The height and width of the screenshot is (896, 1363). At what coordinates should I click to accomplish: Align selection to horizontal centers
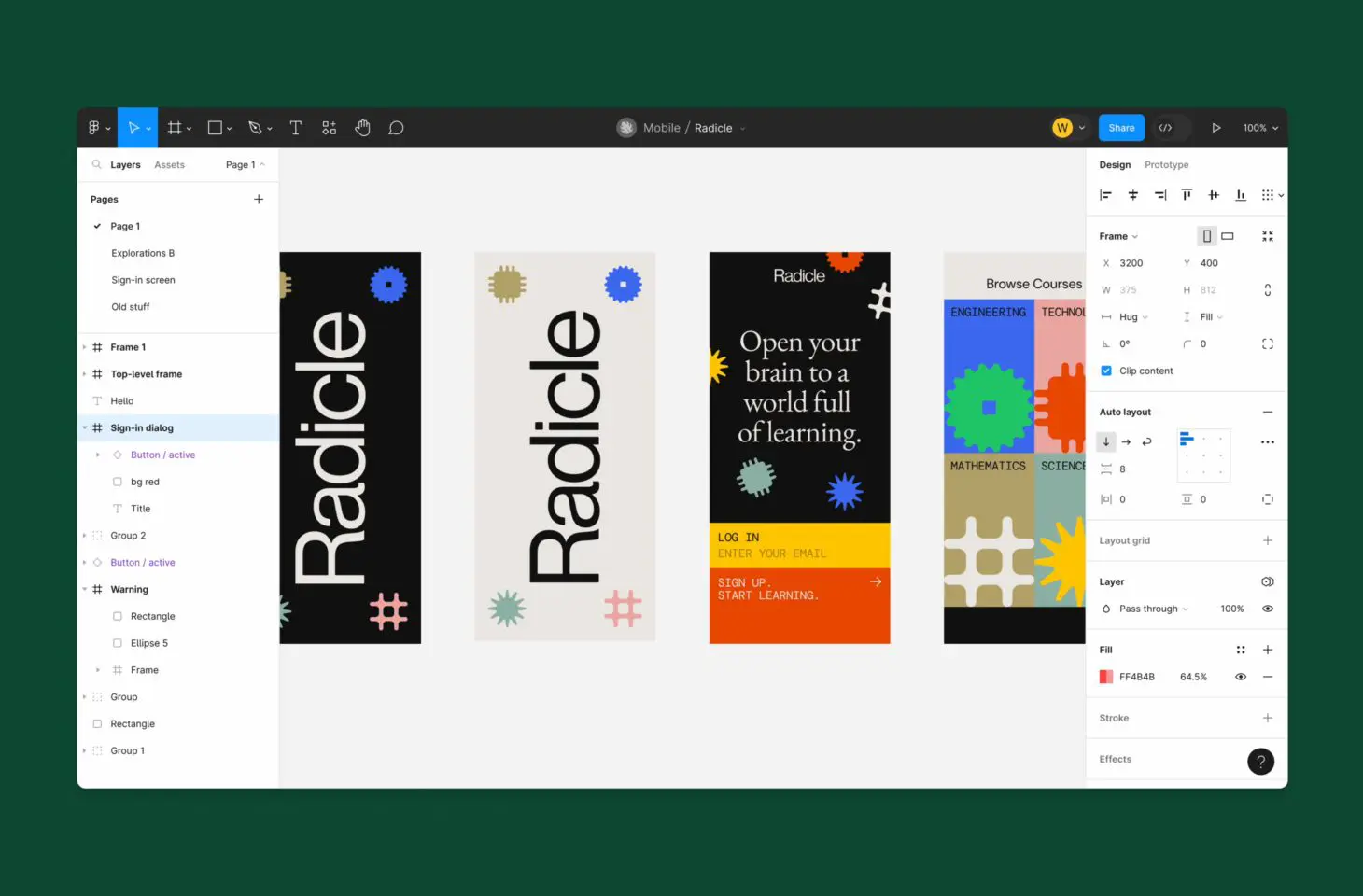tap(1132, 195)
